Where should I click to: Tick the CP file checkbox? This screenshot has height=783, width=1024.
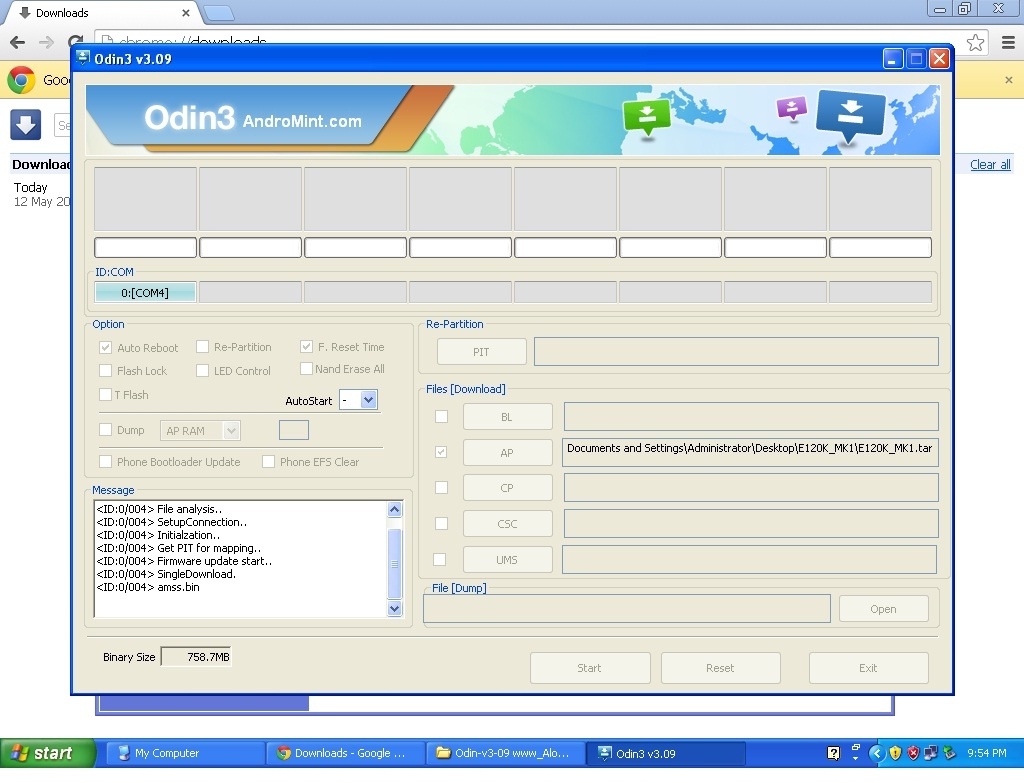coord(441,487)
